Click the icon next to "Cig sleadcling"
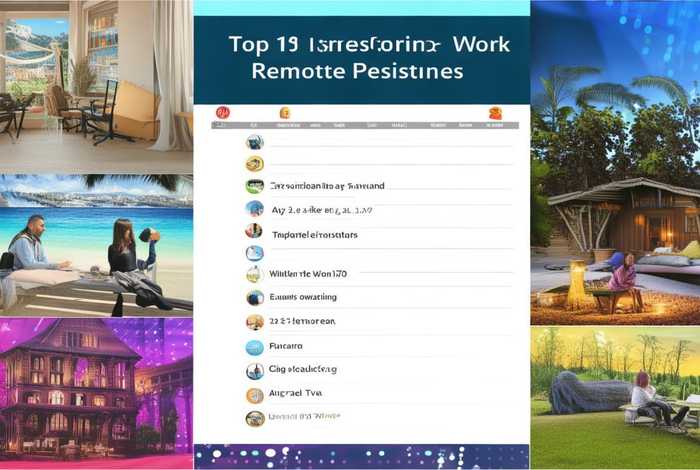Image resolution: width=700 pixels, height=470 pixels. click(x=254, y=371)
